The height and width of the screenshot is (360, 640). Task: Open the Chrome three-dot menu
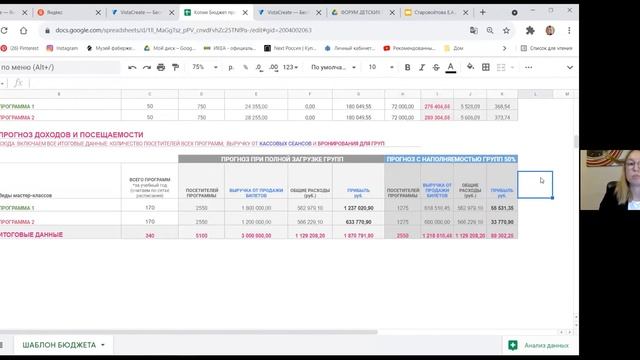click(x=569, y=30)
